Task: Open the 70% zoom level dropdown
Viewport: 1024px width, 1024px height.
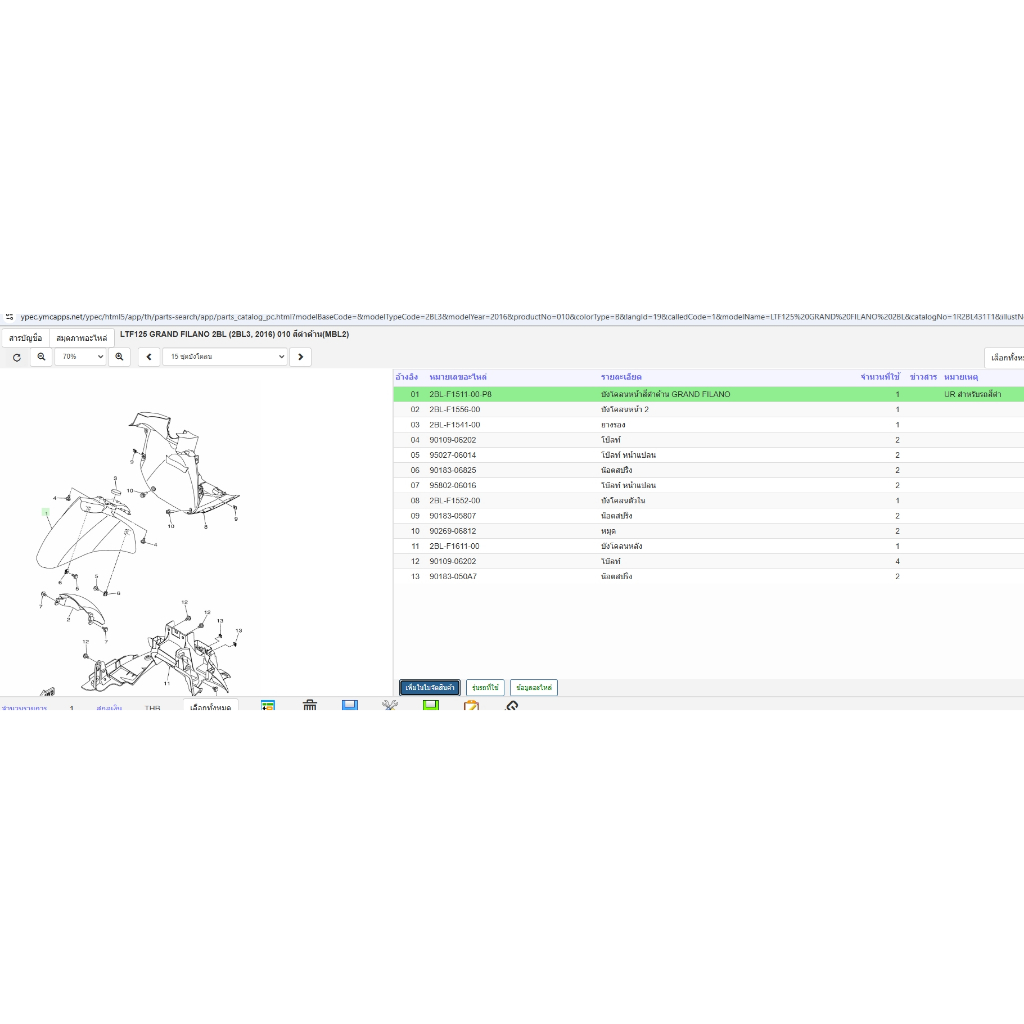Action: coord(80,357)
